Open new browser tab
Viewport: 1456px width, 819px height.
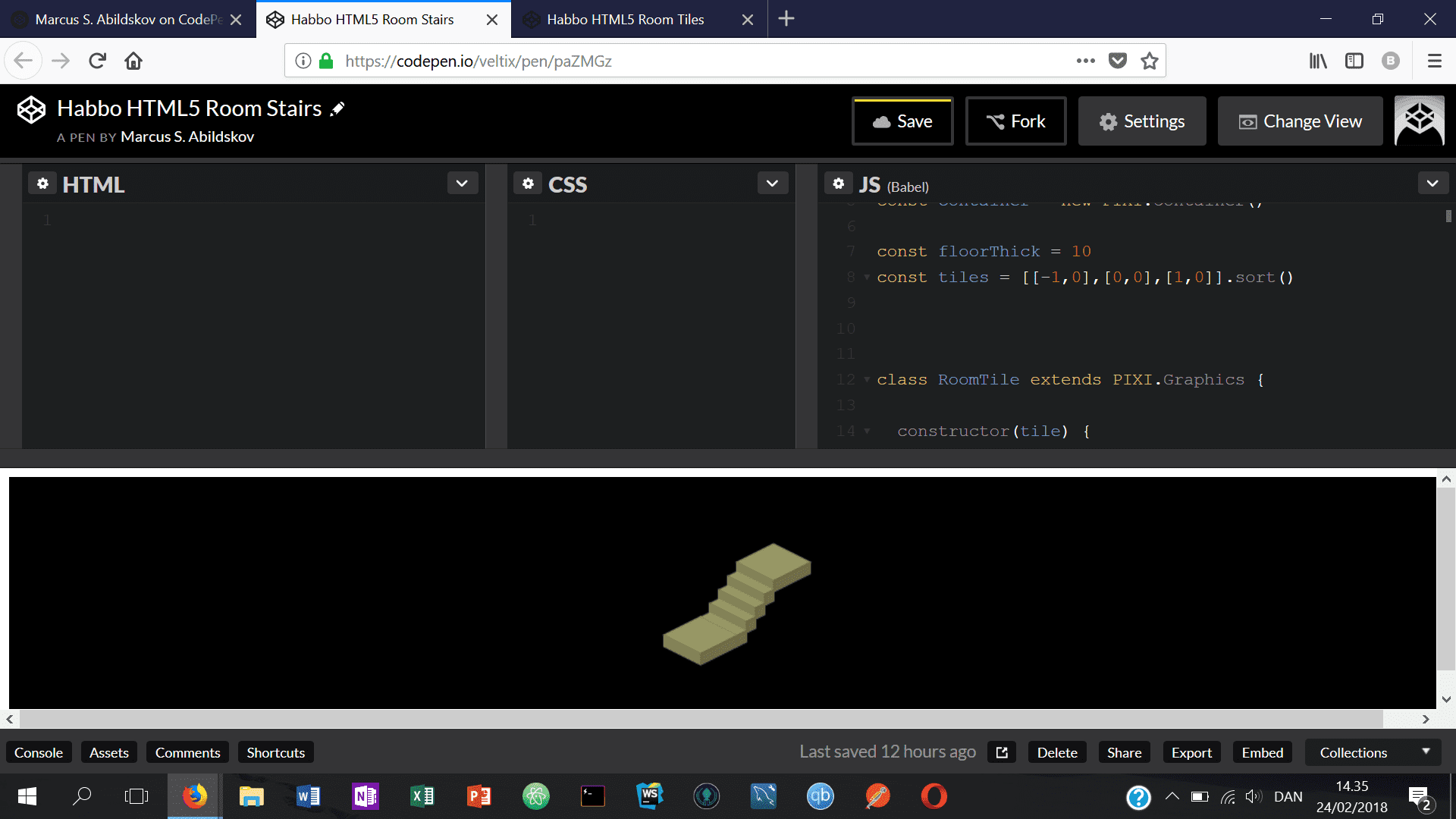tap(786, 19)
